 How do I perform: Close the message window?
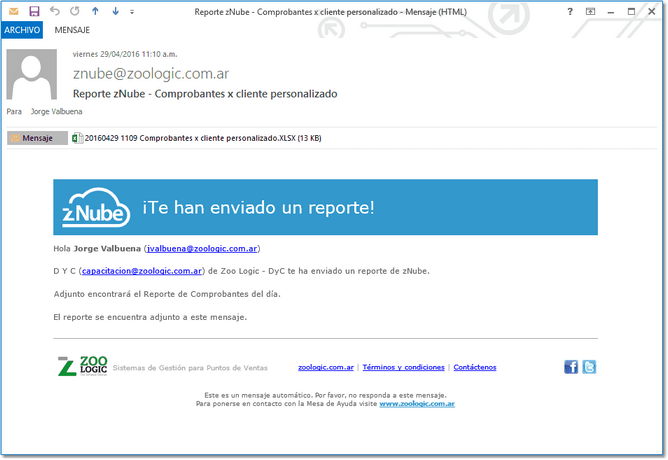[651, 12]
